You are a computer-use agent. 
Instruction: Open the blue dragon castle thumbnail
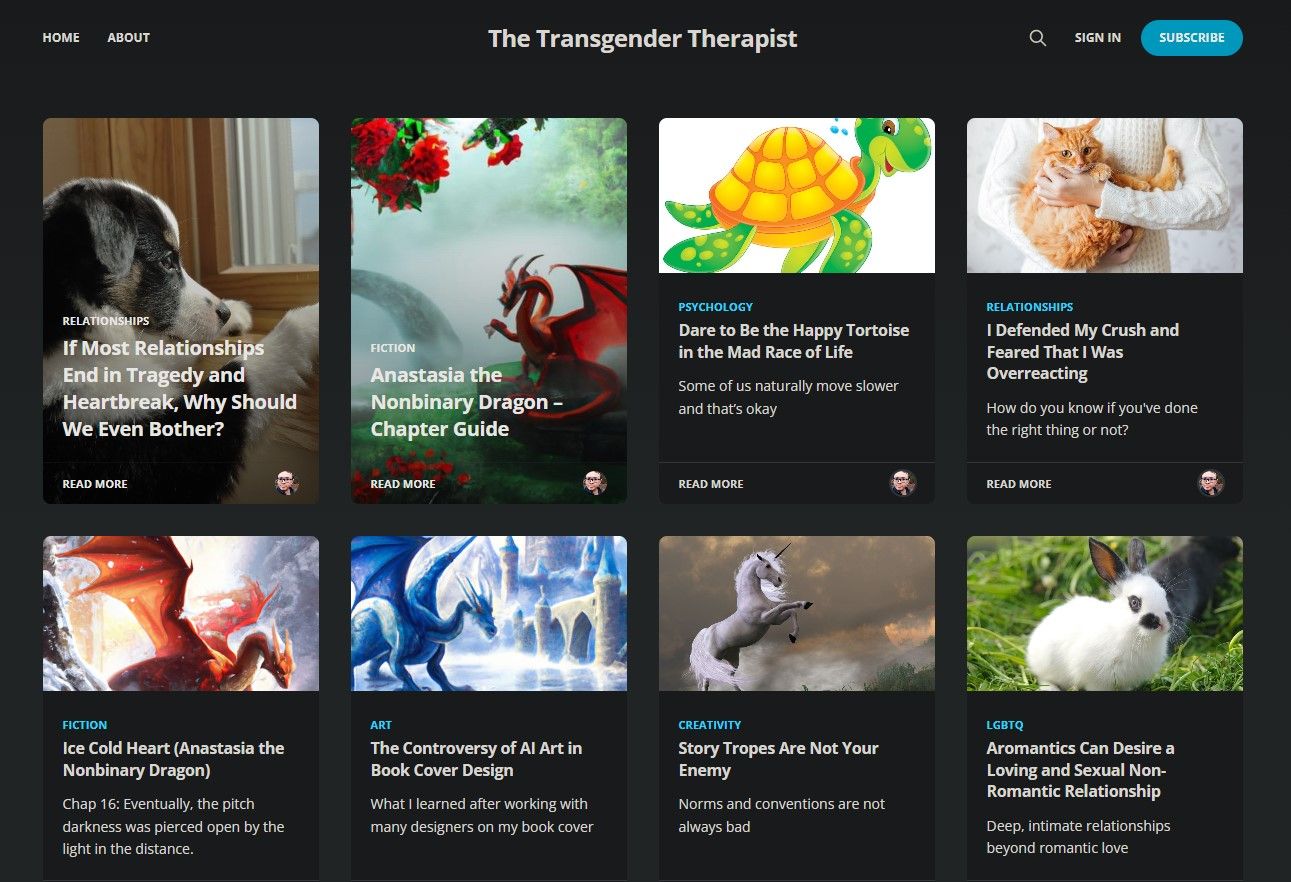tap(489, 613)
